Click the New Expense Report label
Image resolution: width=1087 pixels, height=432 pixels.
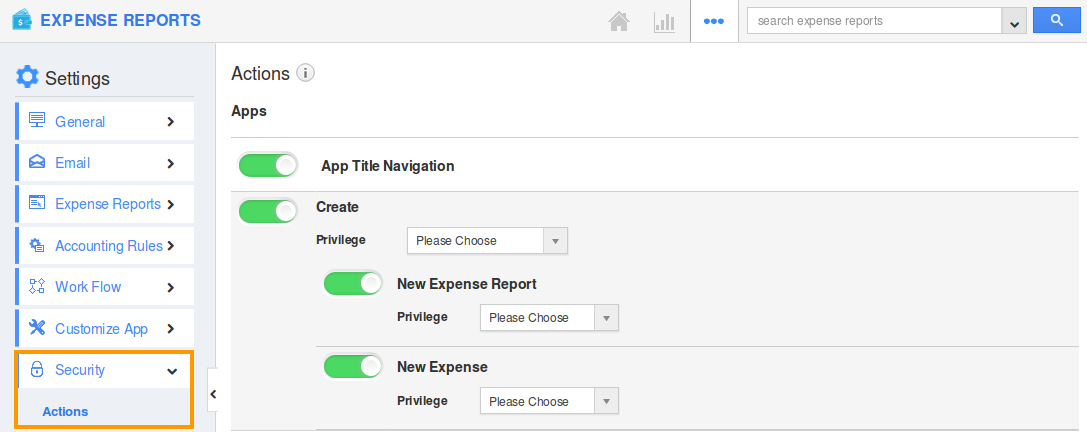point(467,284)
